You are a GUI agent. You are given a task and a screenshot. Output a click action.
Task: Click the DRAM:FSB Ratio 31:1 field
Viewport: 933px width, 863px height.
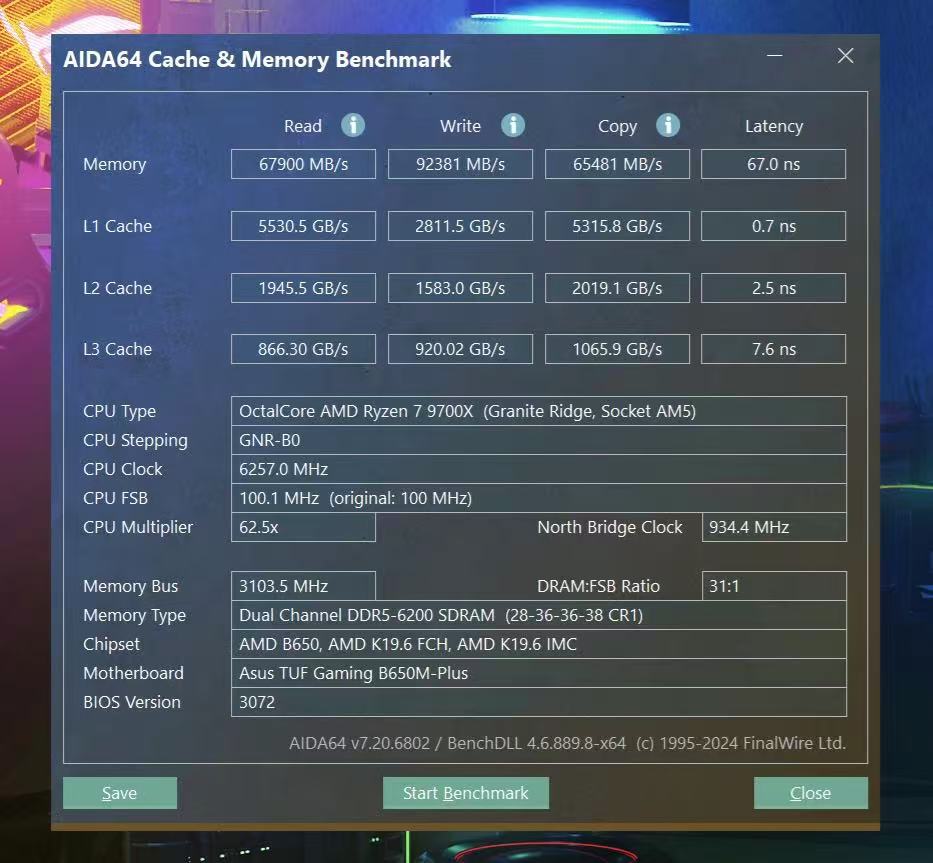(774, 586)
